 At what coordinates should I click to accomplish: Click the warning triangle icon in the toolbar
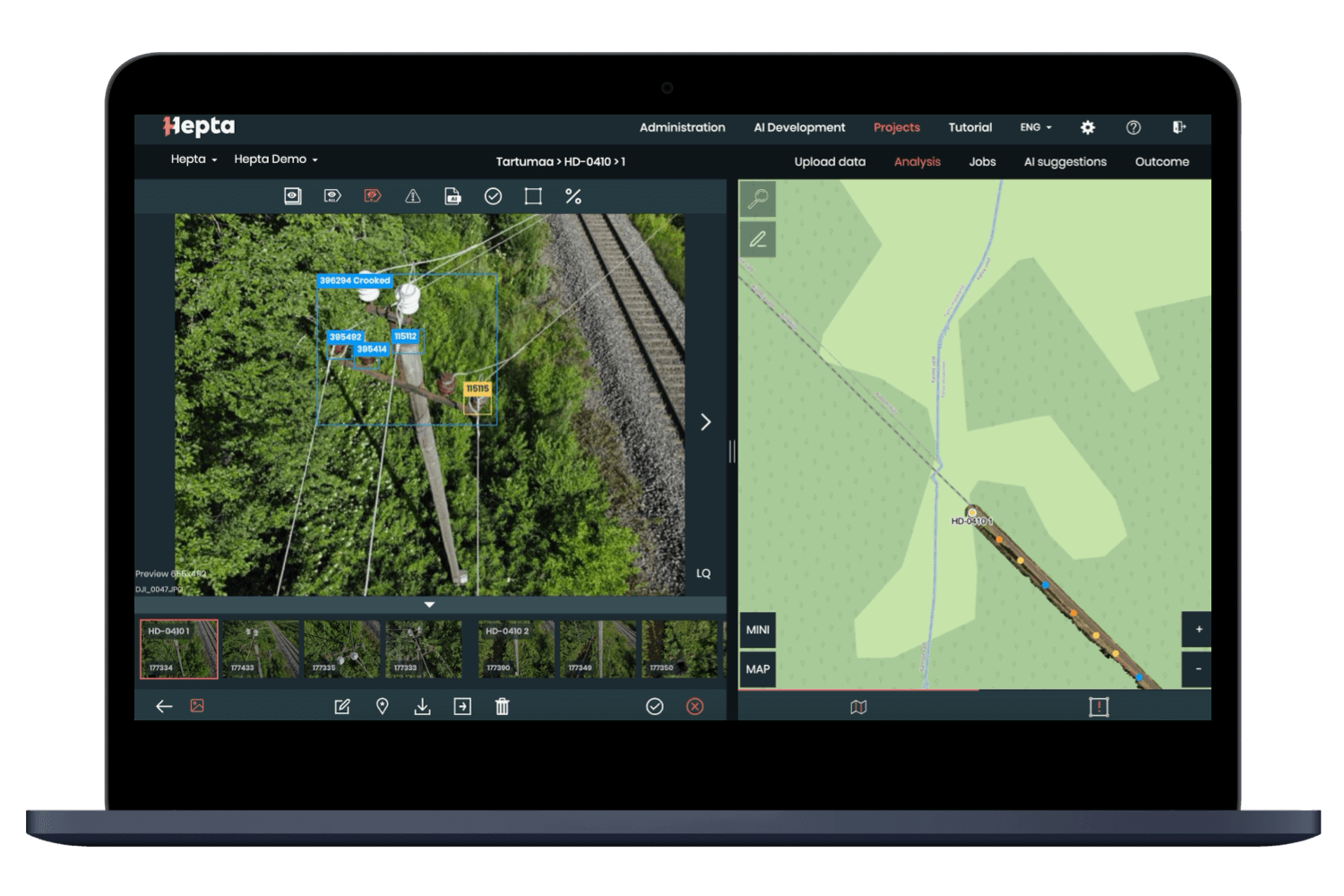tap(411, 195)
